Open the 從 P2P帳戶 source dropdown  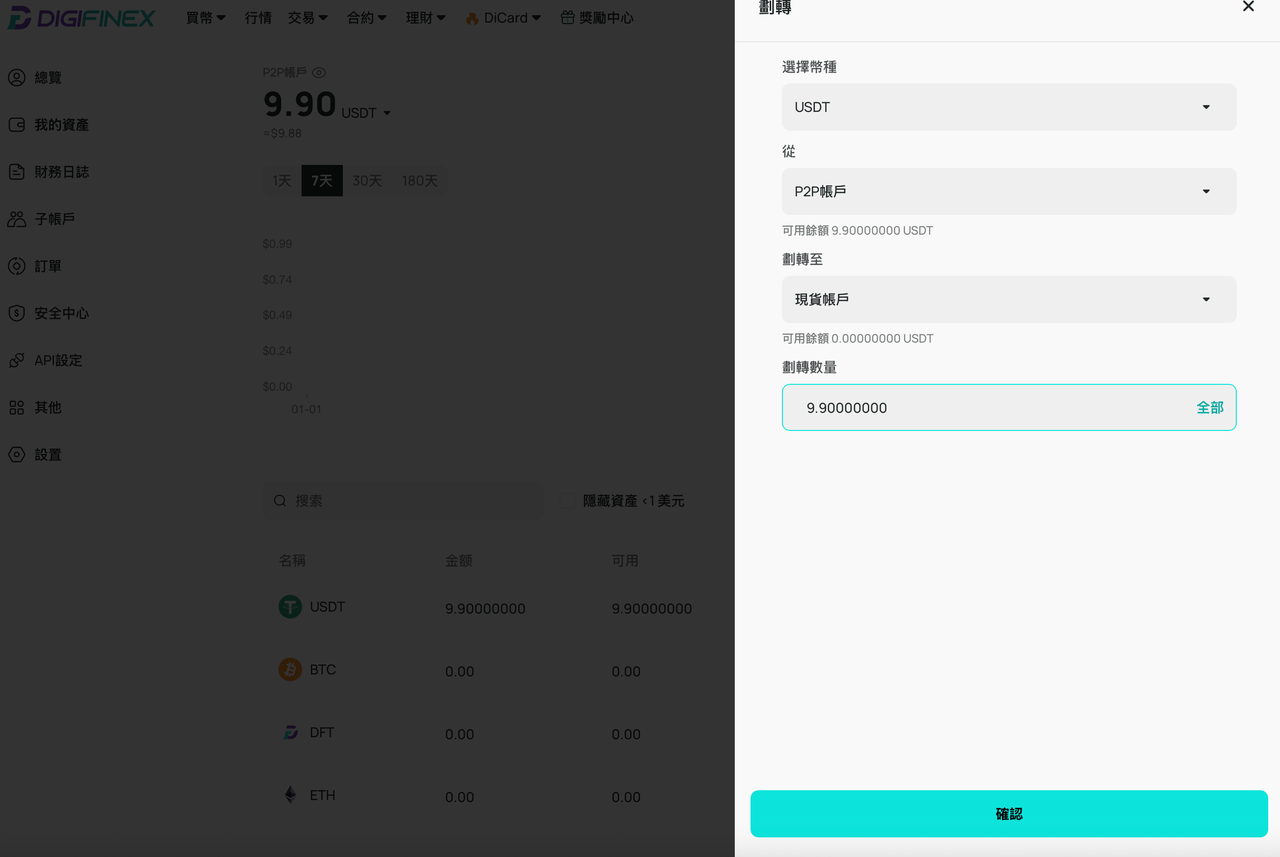coord(1009,191)
